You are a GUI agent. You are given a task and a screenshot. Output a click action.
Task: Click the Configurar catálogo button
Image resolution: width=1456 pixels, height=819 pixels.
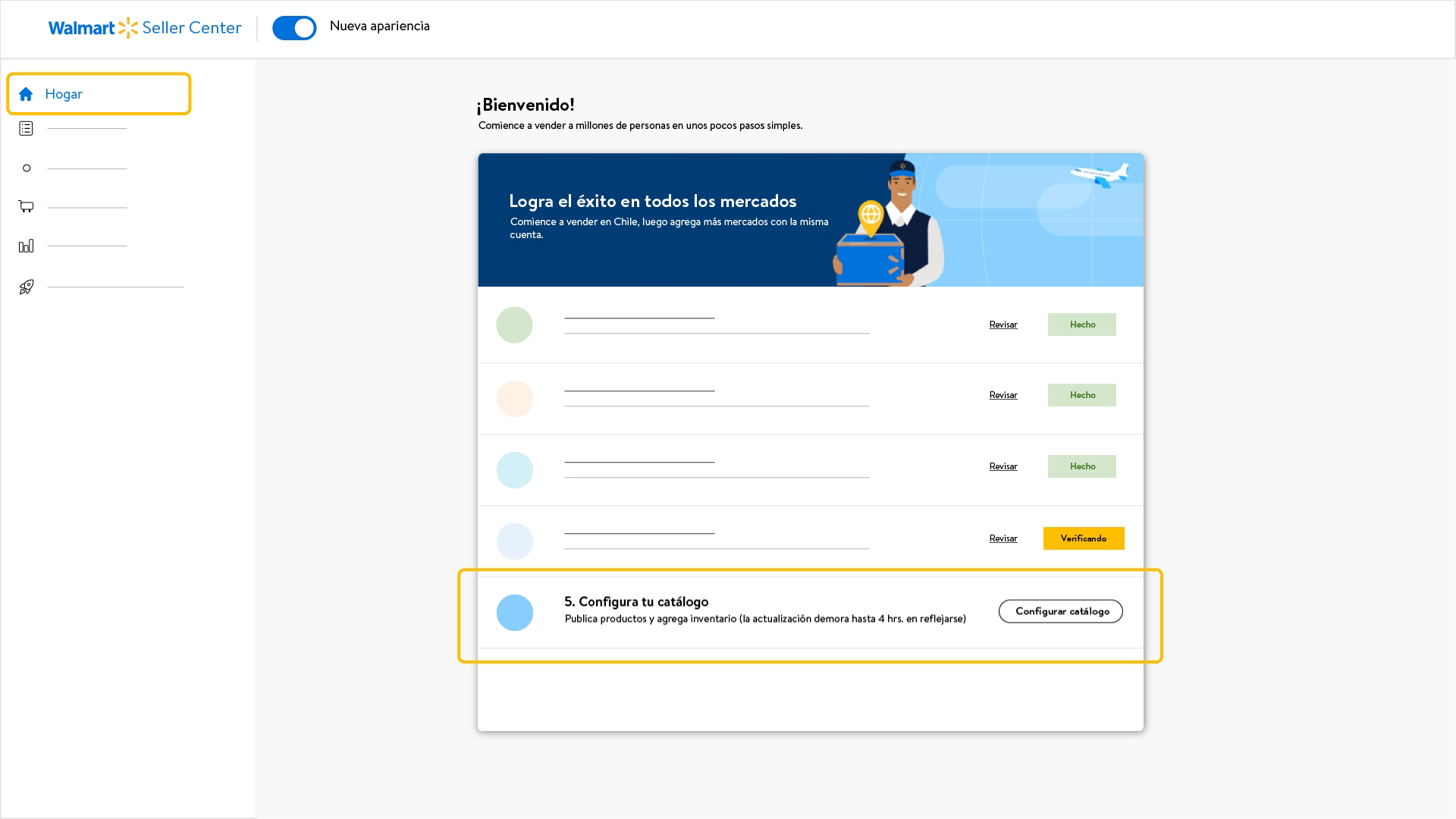[x=1061, y=611]
